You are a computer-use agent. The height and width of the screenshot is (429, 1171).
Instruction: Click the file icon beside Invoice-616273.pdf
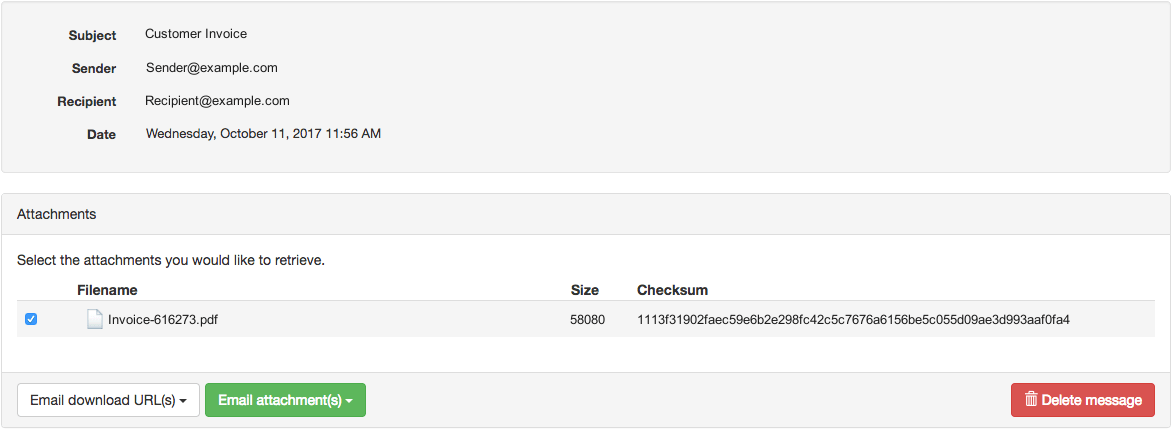point(94,320)
